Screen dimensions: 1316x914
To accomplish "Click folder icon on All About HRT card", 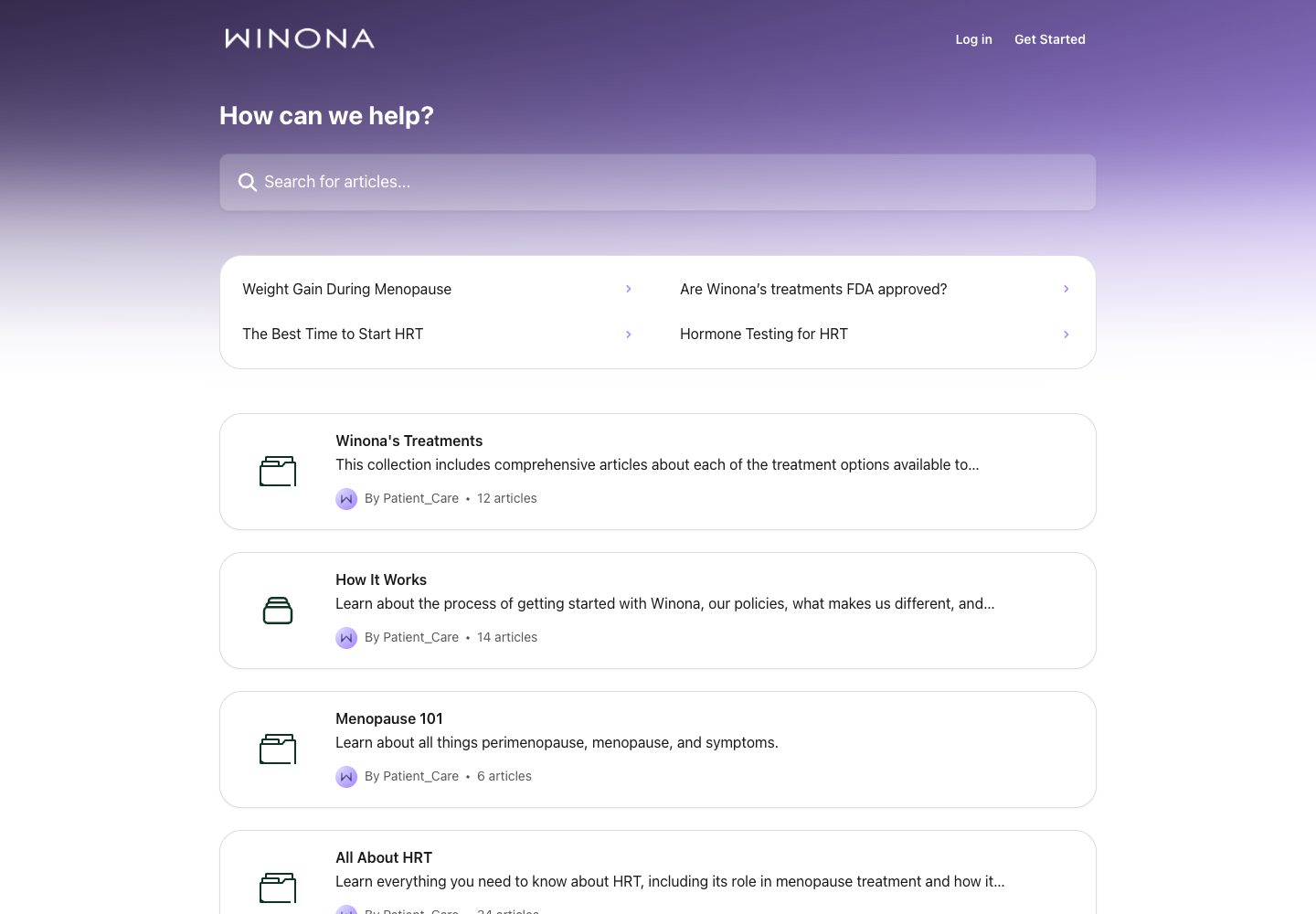I will (278, 888).
